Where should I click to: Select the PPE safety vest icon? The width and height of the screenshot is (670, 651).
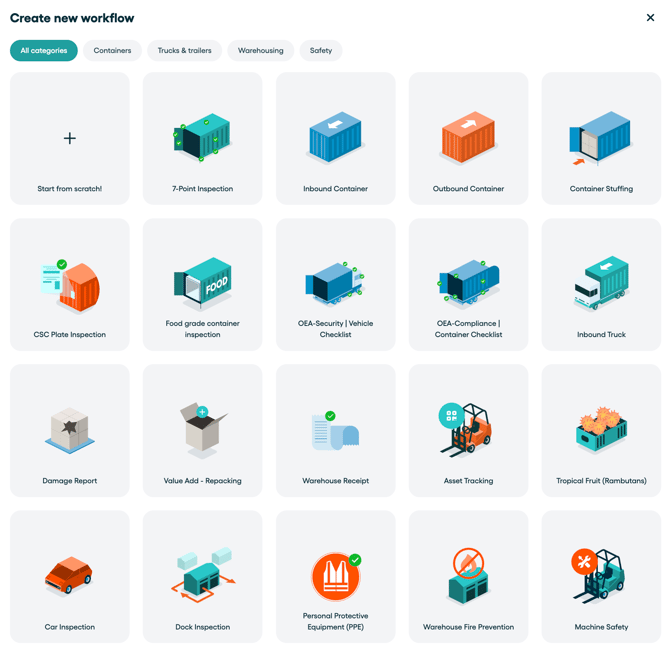pyautogui.click(x=335, y=577)
